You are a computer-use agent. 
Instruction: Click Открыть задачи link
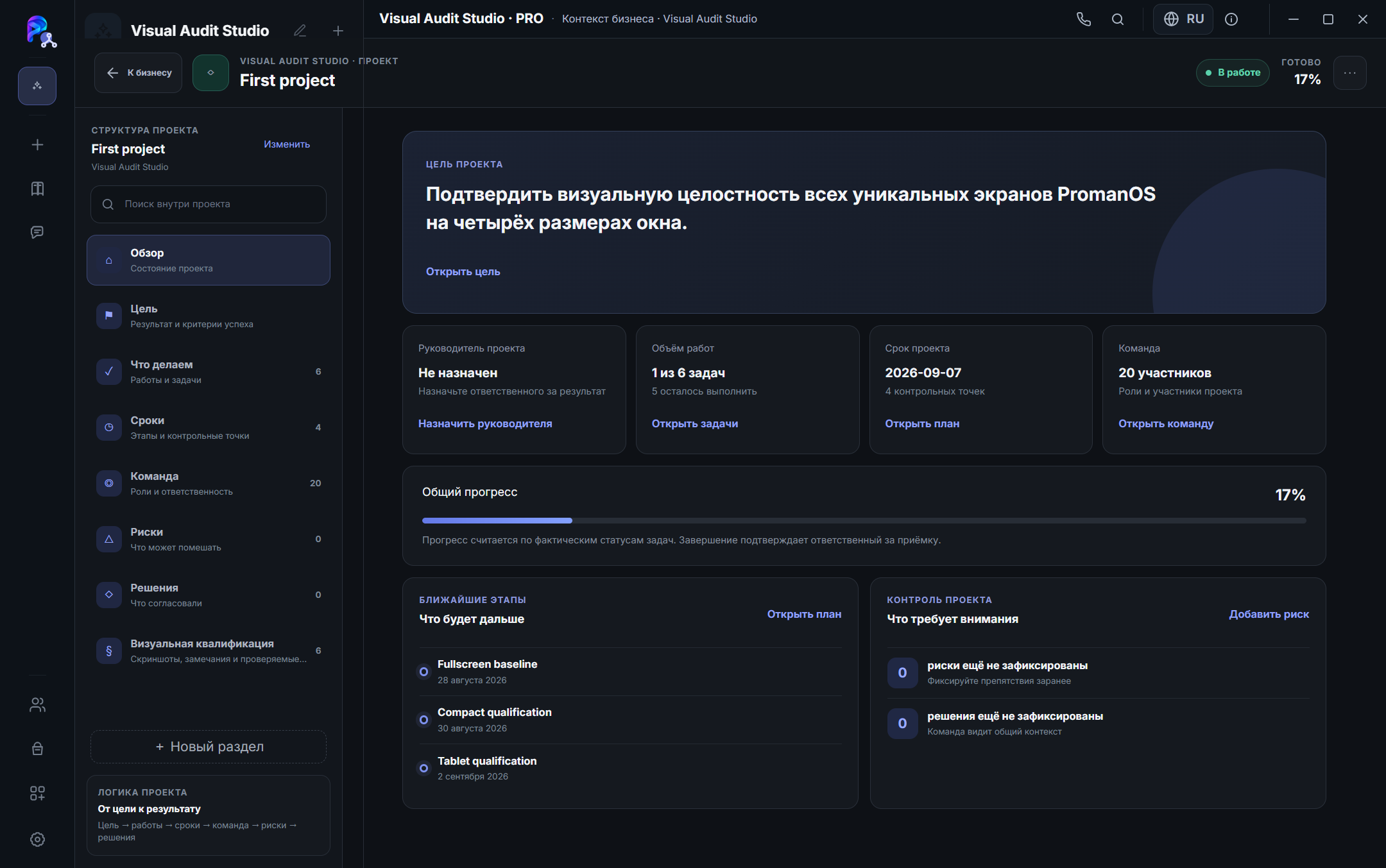(x=695, y=423)
